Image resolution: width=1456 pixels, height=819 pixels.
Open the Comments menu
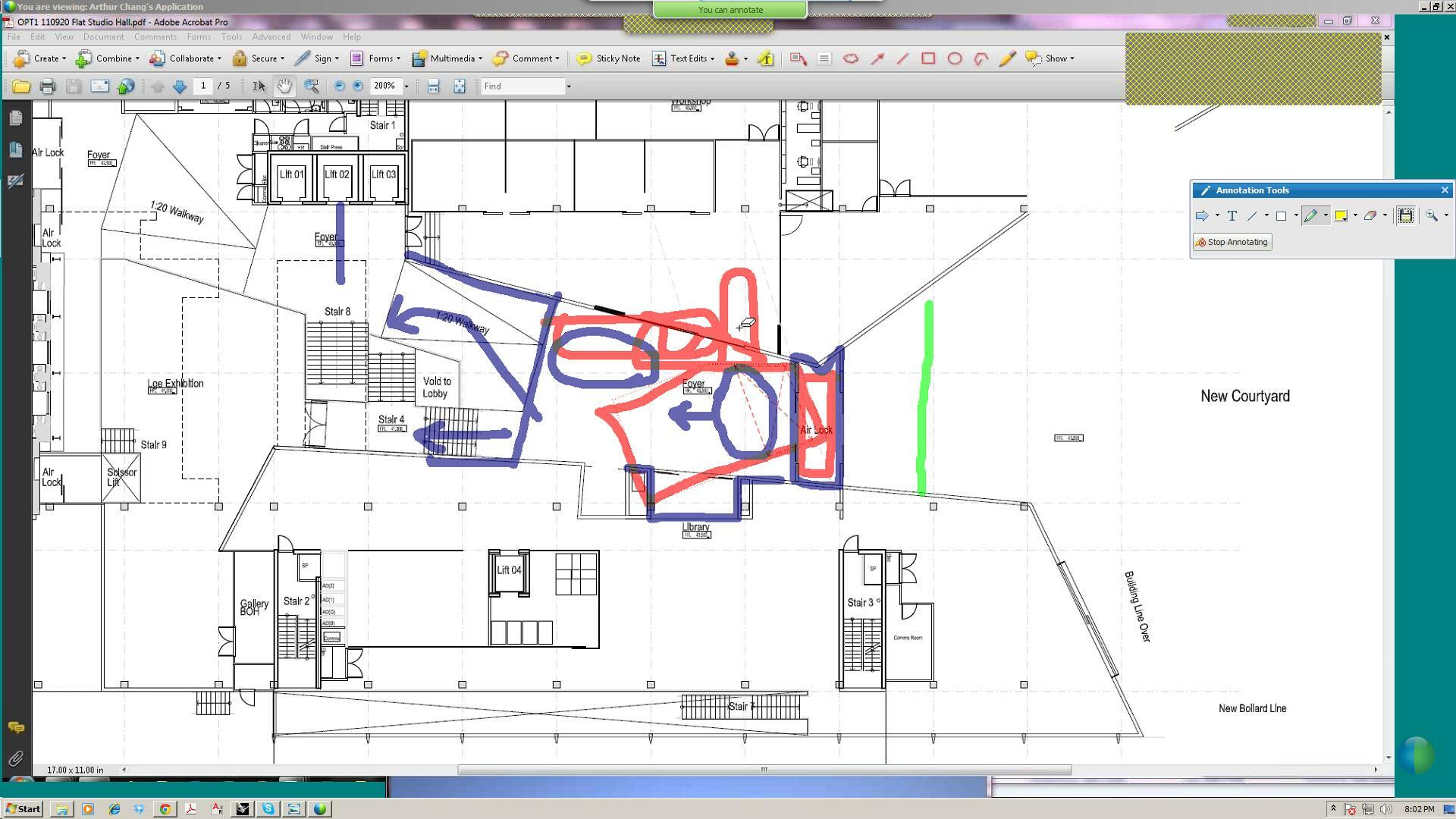155,36
